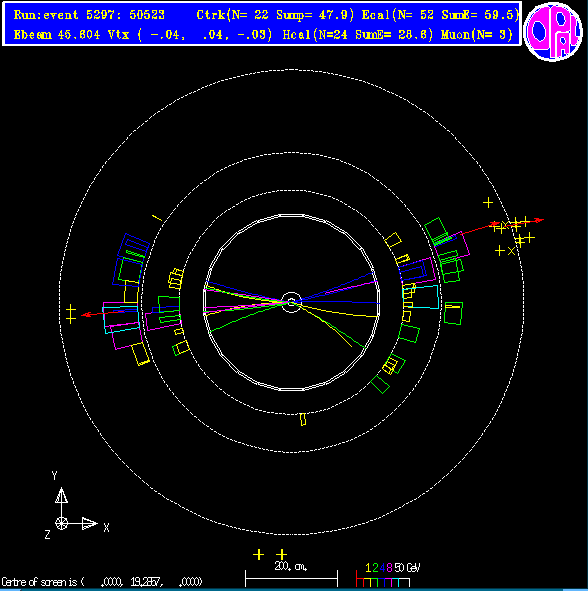Click the Z axis circle symbol

(x=61, y=523)
